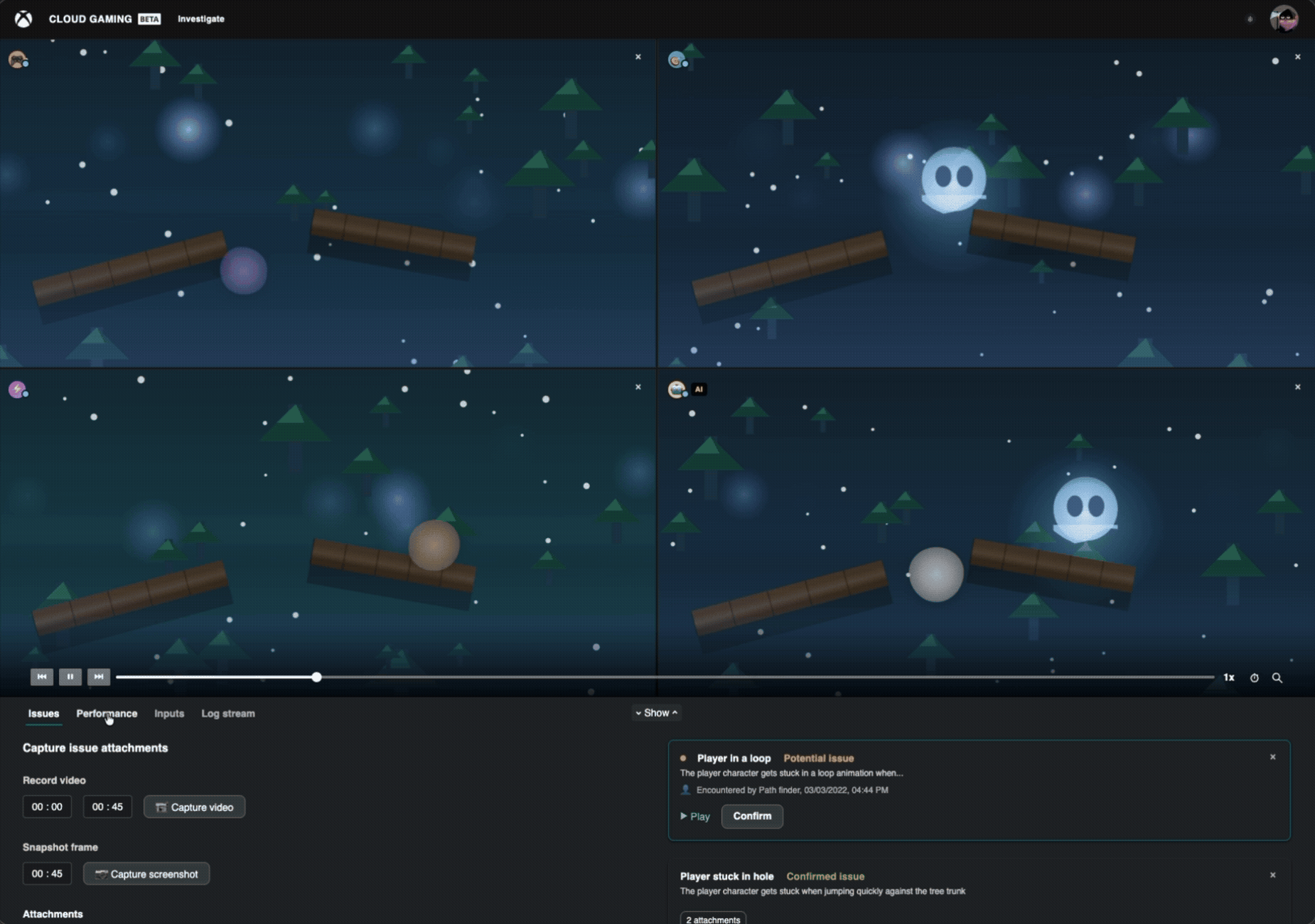The height and width of the screenshot is (924, 1315).
Task: Click the AI player avatar in bottom-right stream
Action: (677, 390)
